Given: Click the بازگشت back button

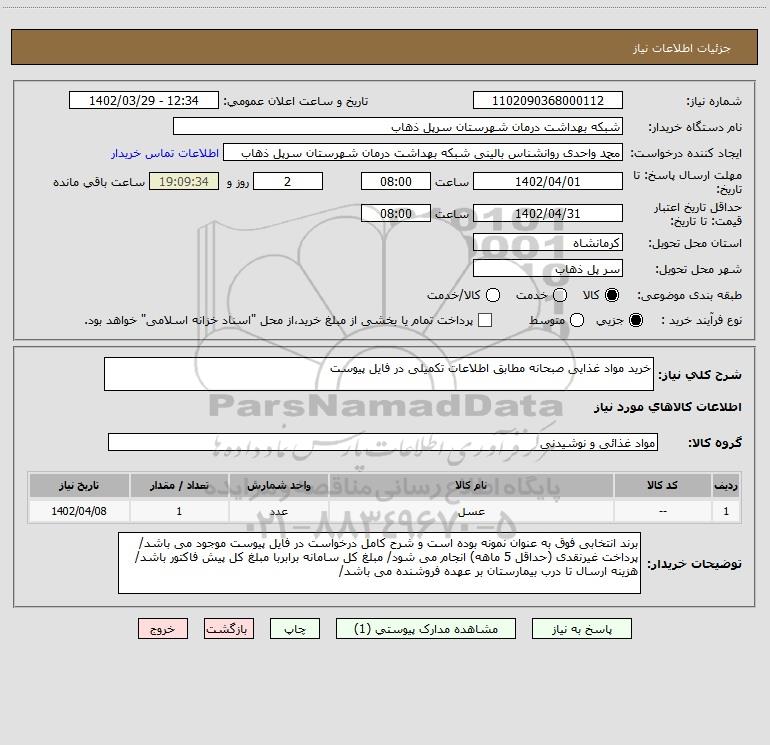Looking at the screenshot, I should (x=229, y=629).
